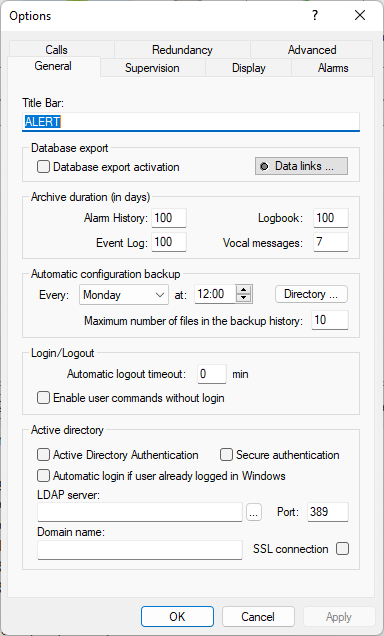Enable user commands without login

point(43,398)
